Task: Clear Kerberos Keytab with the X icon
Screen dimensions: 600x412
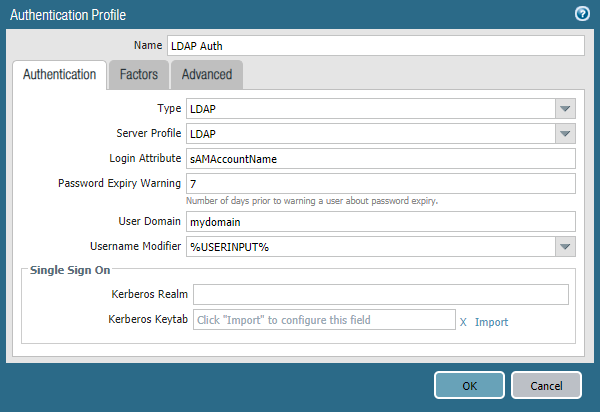Action: (x=463, y=322)
